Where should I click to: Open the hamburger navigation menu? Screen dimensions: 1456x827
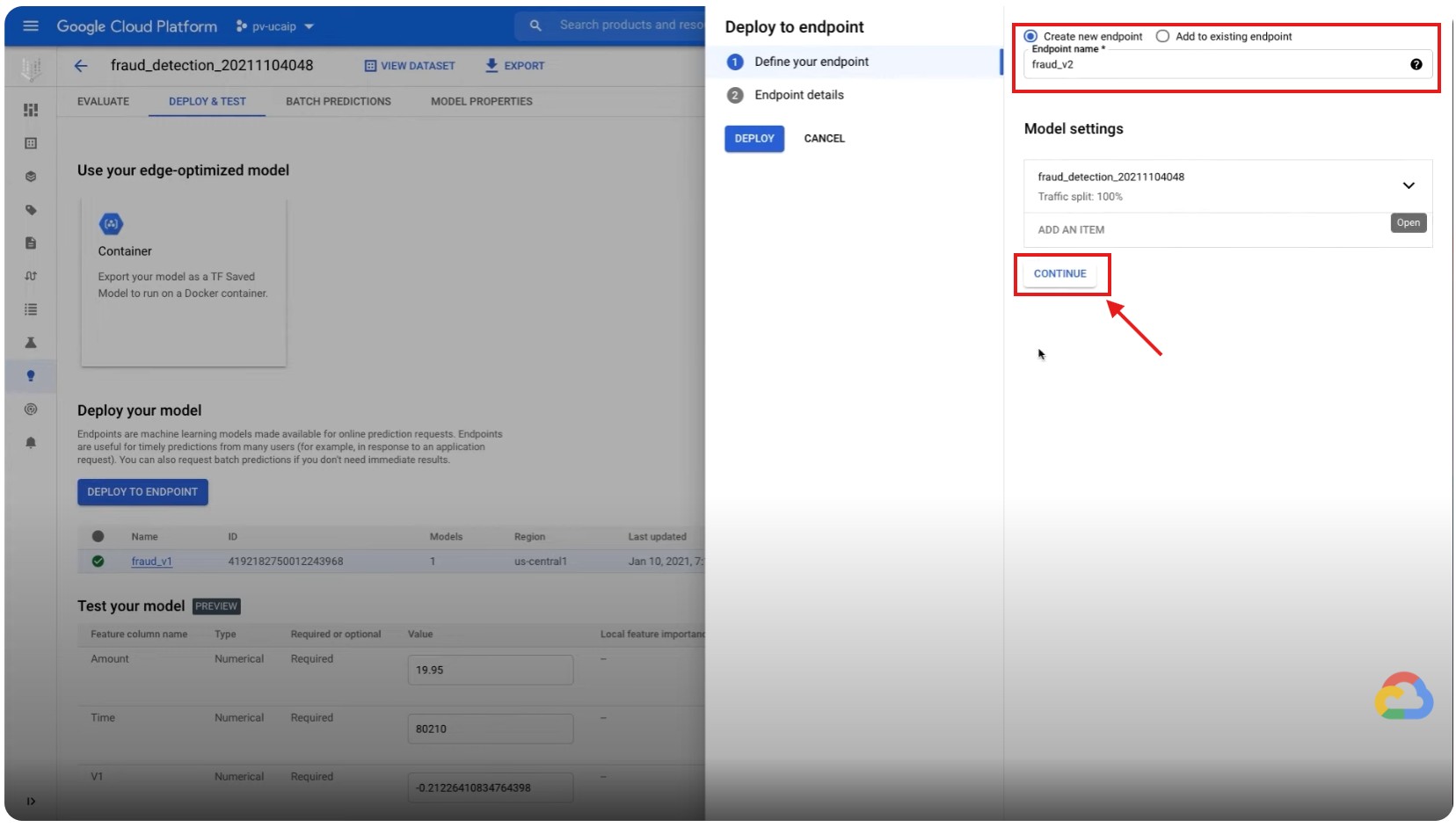pos(31,26)
